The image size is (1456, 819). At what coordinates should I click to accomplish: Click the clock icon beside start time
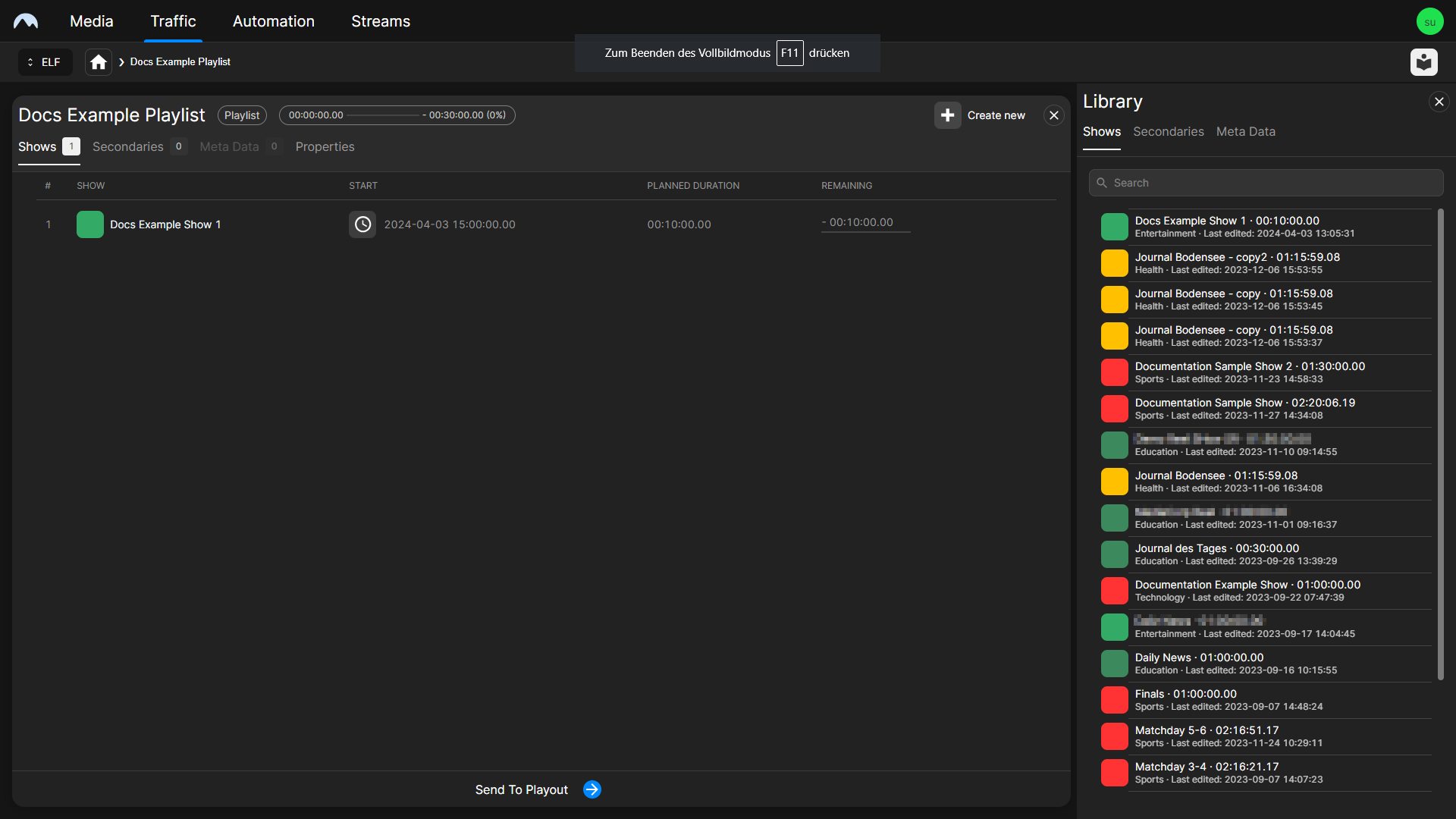pos(362,224)
